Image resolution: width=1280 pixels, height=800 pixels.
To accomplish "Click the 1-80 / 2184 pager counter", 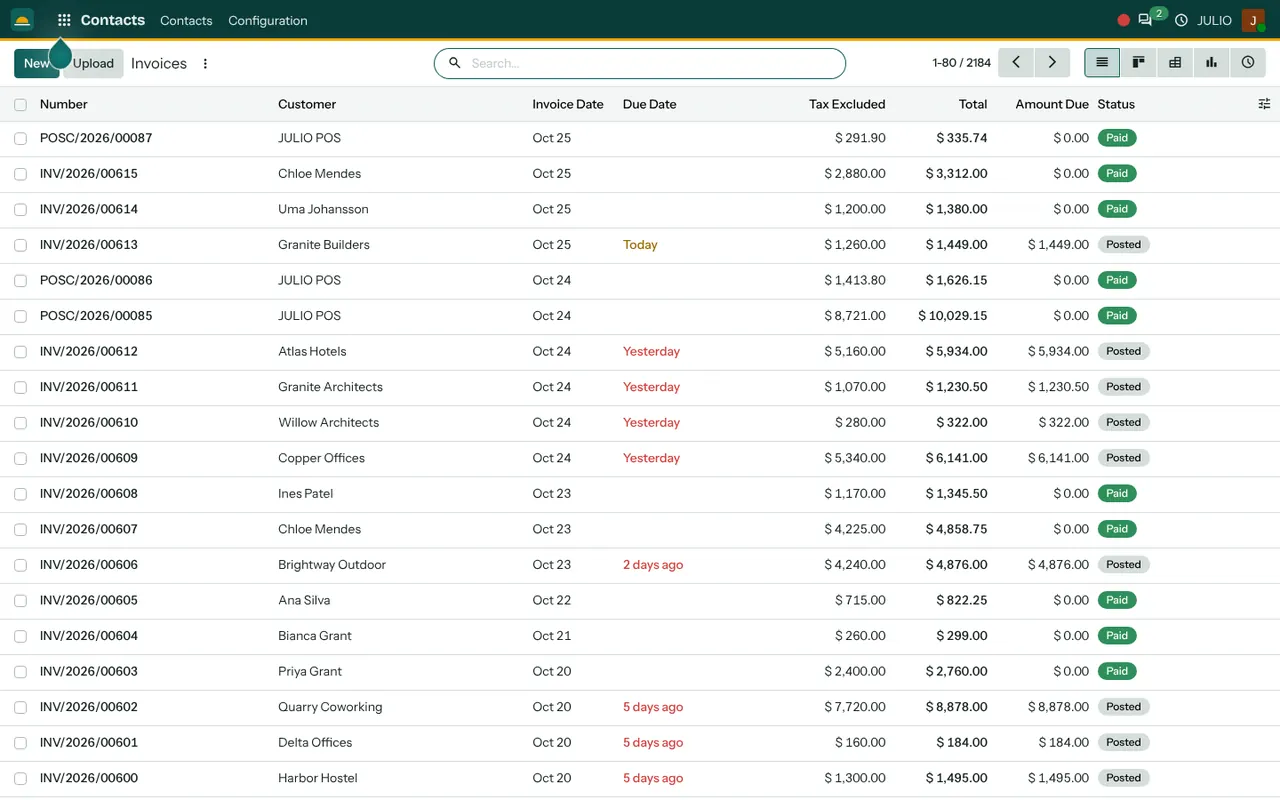I will point(961,63).
